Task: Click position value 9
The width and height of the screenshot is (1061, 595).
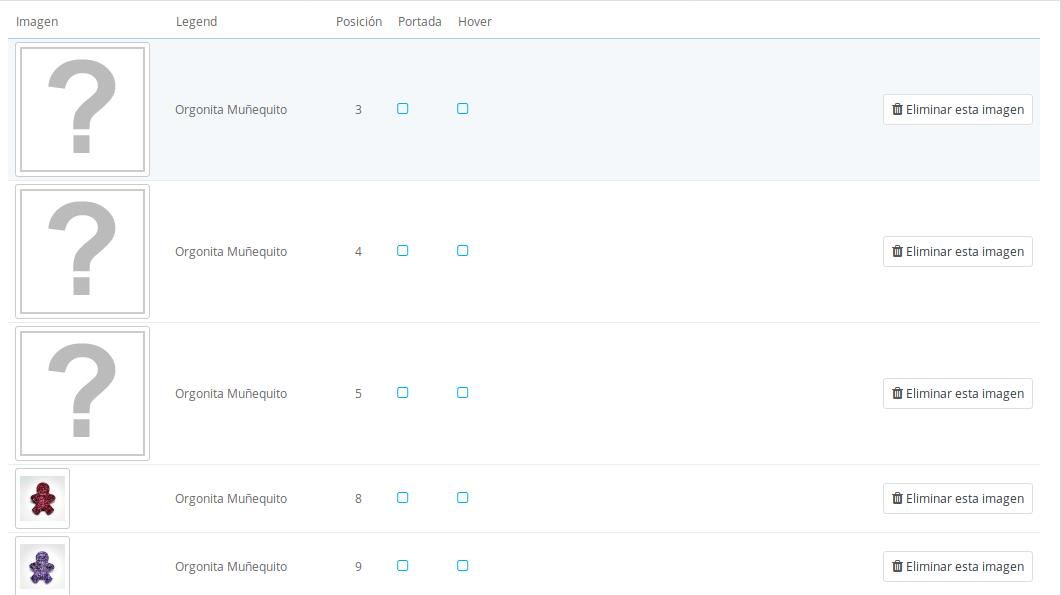Action: [358, 567]
